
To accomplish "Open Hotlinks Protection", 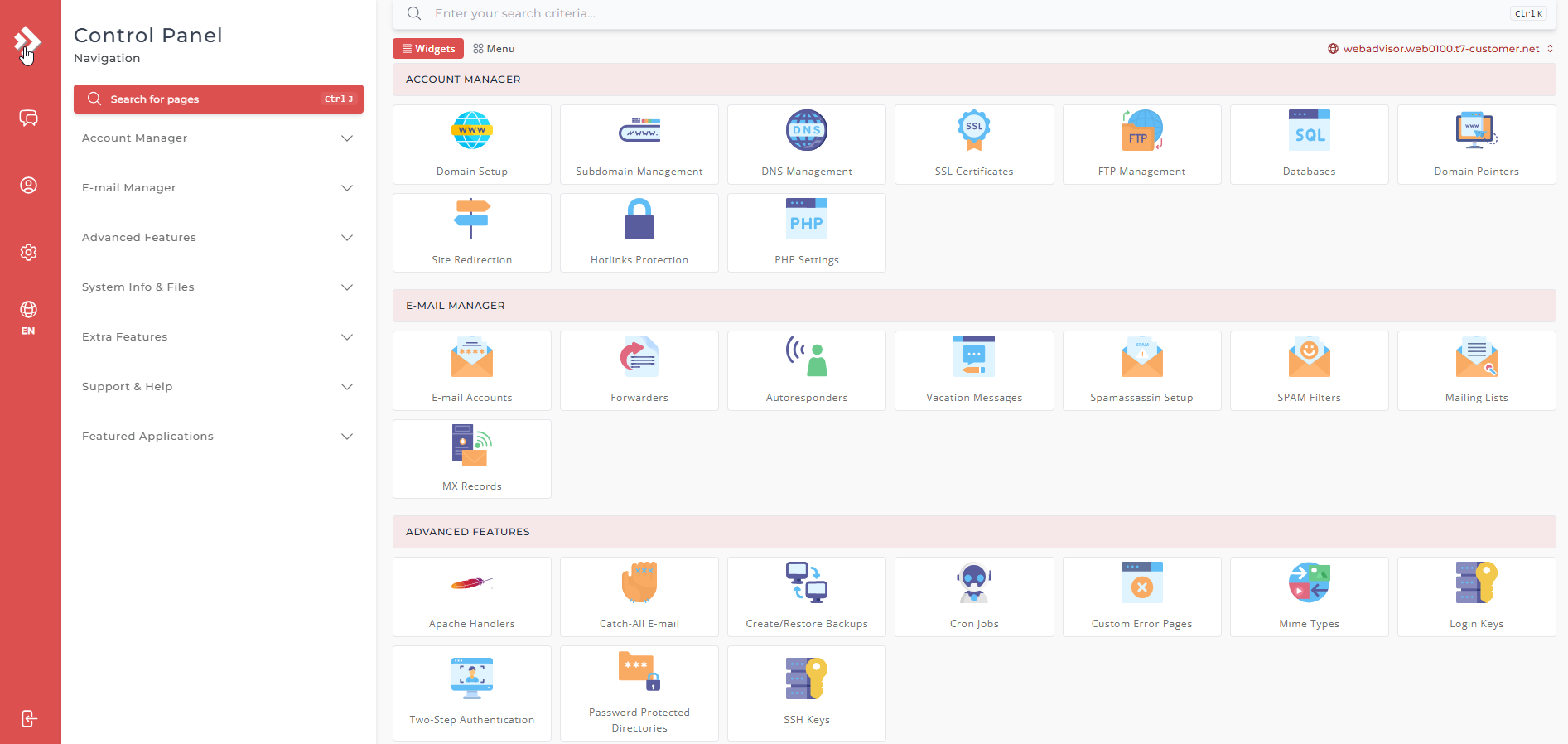I will (x=639, y=233).
